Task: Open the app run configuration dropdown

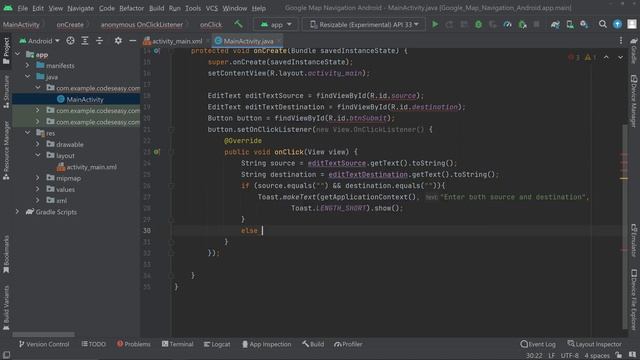Action: (x=276, y=24)
